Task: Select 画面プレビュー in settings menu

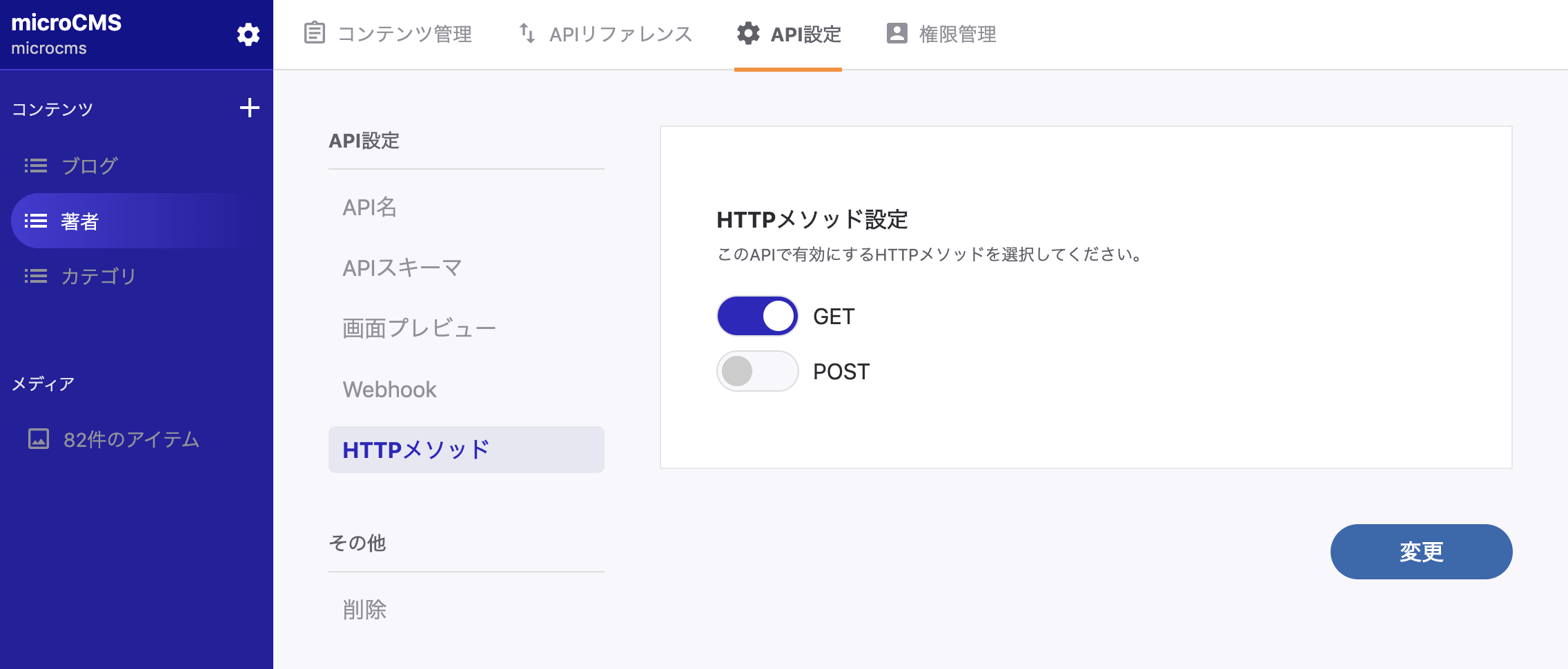Action: (420, 328)
